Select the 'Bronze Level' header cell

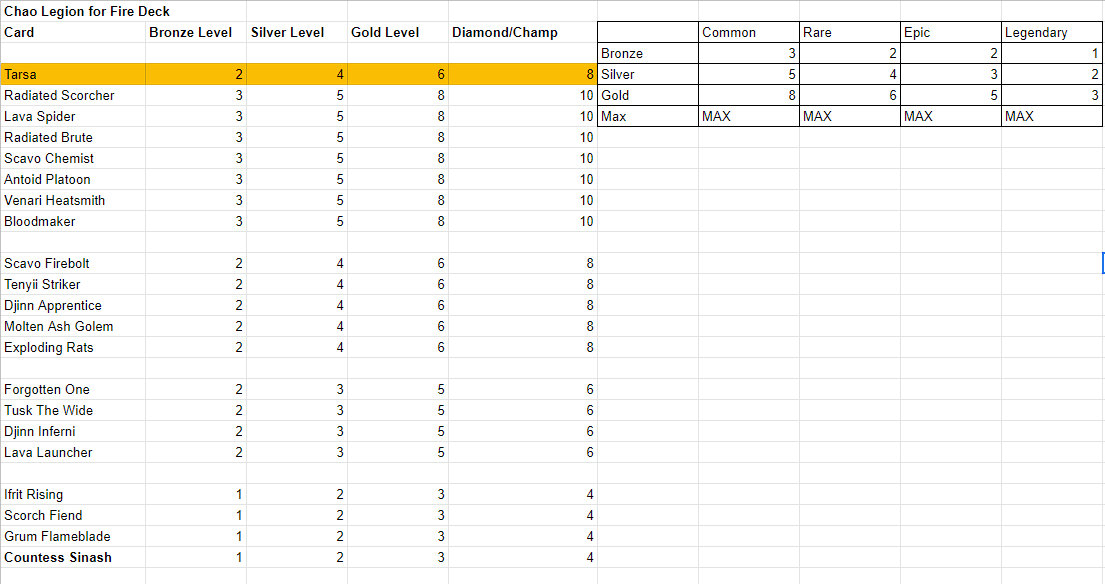click(x=196, y=32)
